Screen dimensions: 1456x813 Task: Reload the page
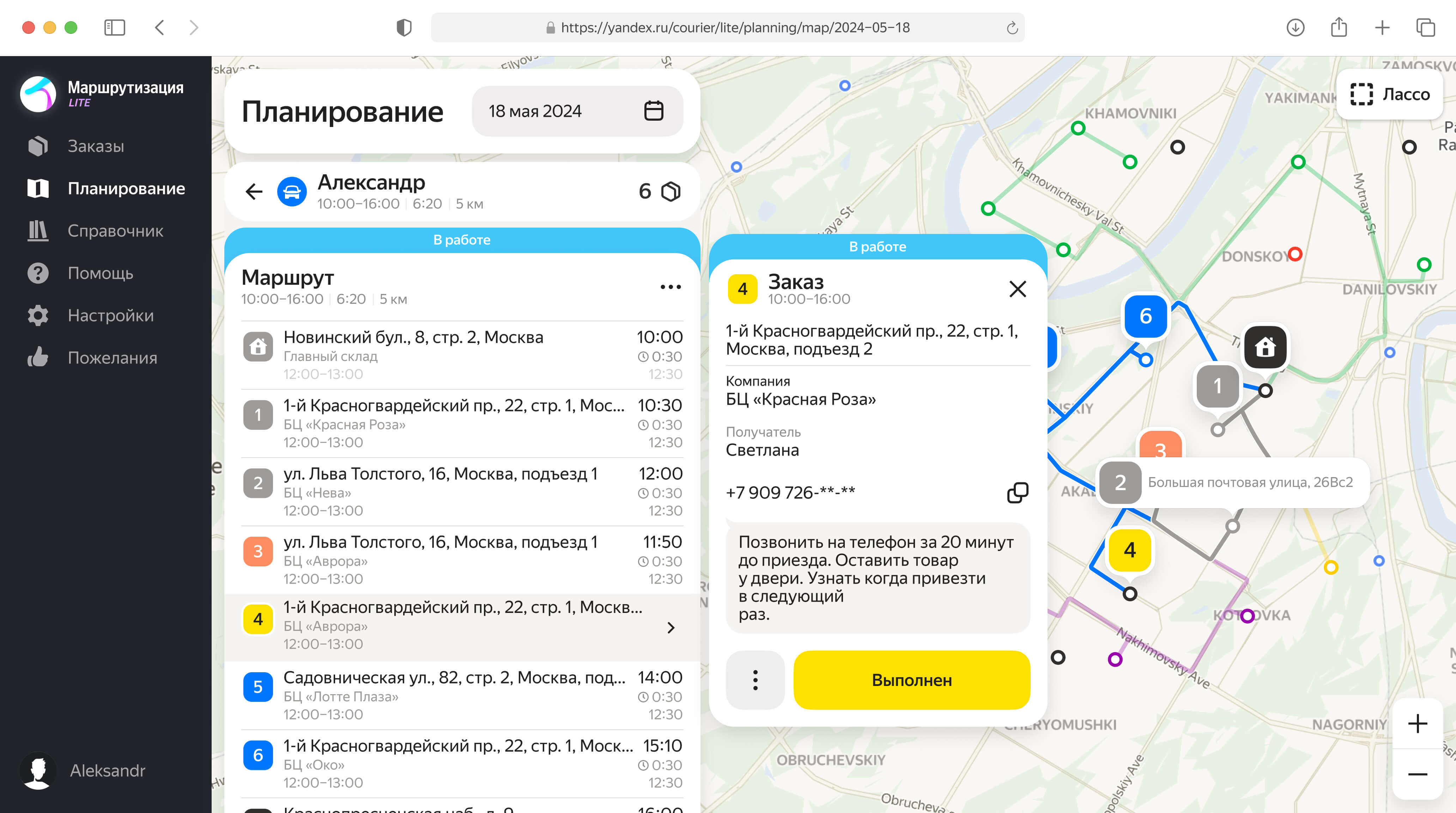point(1012,28)
